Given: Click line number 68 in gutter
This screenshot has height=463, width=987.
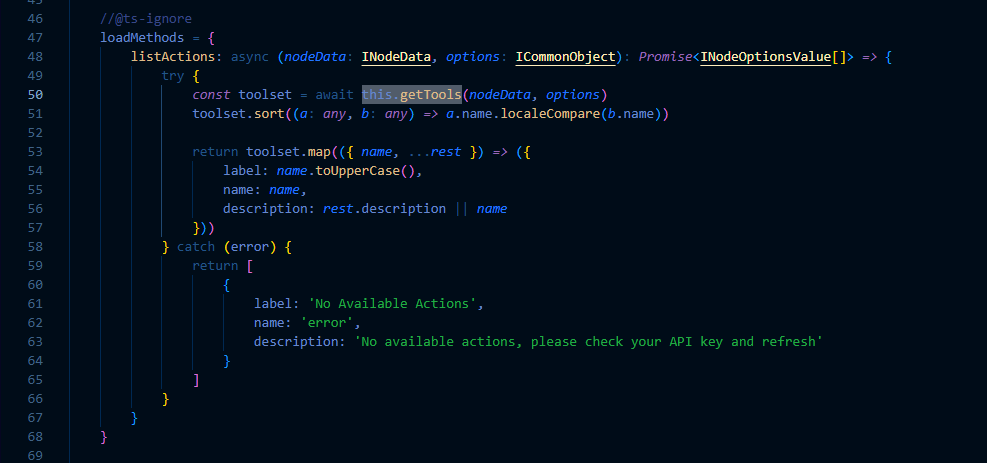Looking at the screenshot, I should coord(35,436).
